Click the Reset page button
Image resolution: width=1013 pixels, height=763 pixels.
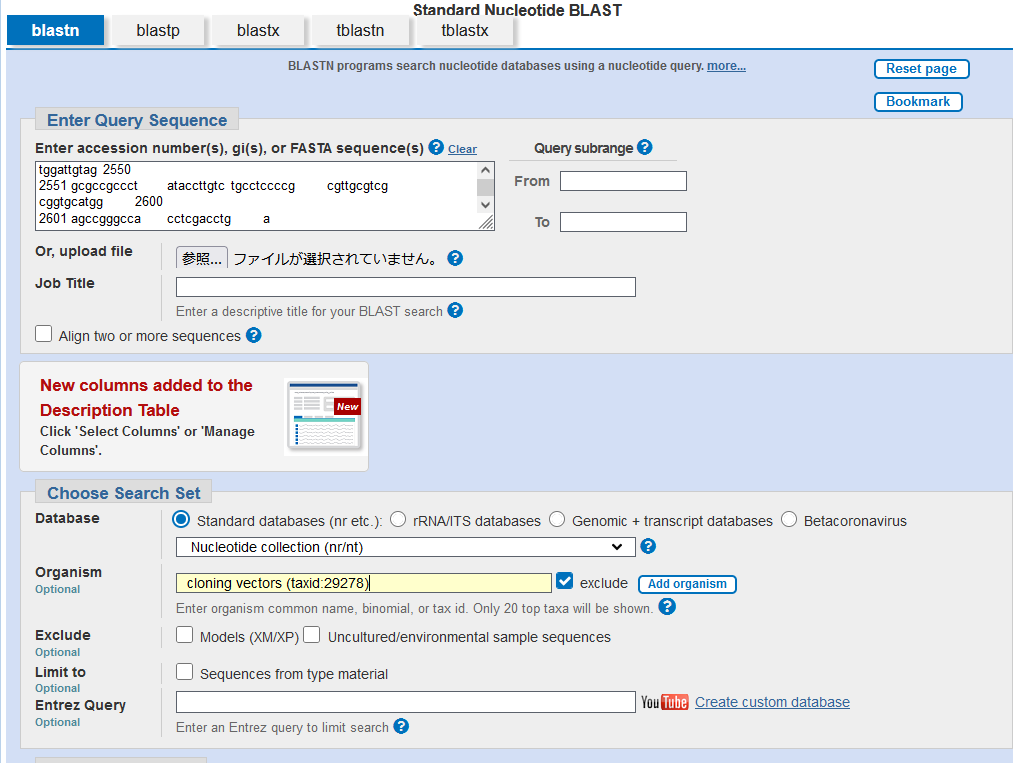[x=921, y=69]
